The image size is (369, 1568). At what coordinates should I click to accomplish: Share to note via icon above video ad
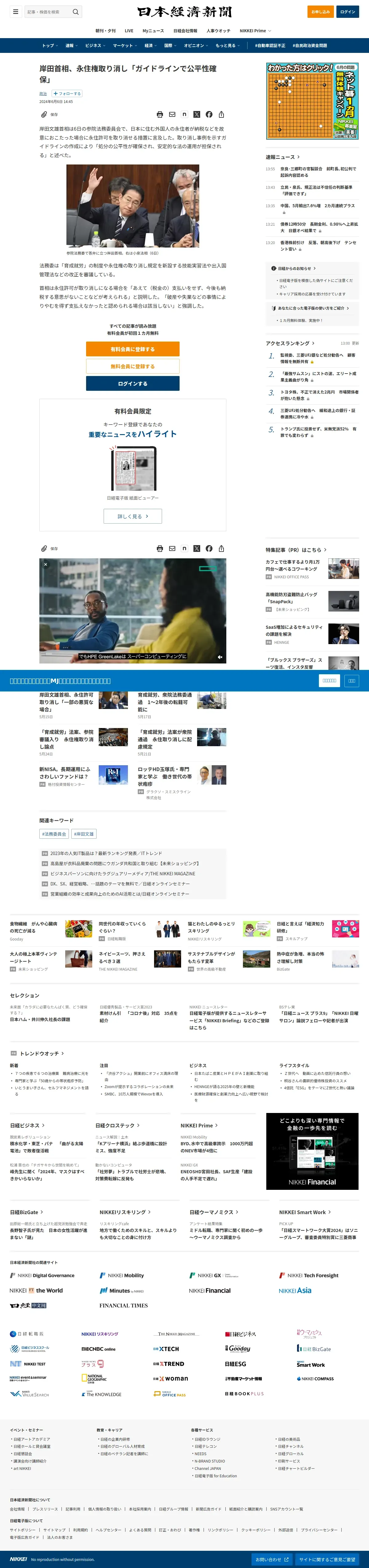(184, 548)
